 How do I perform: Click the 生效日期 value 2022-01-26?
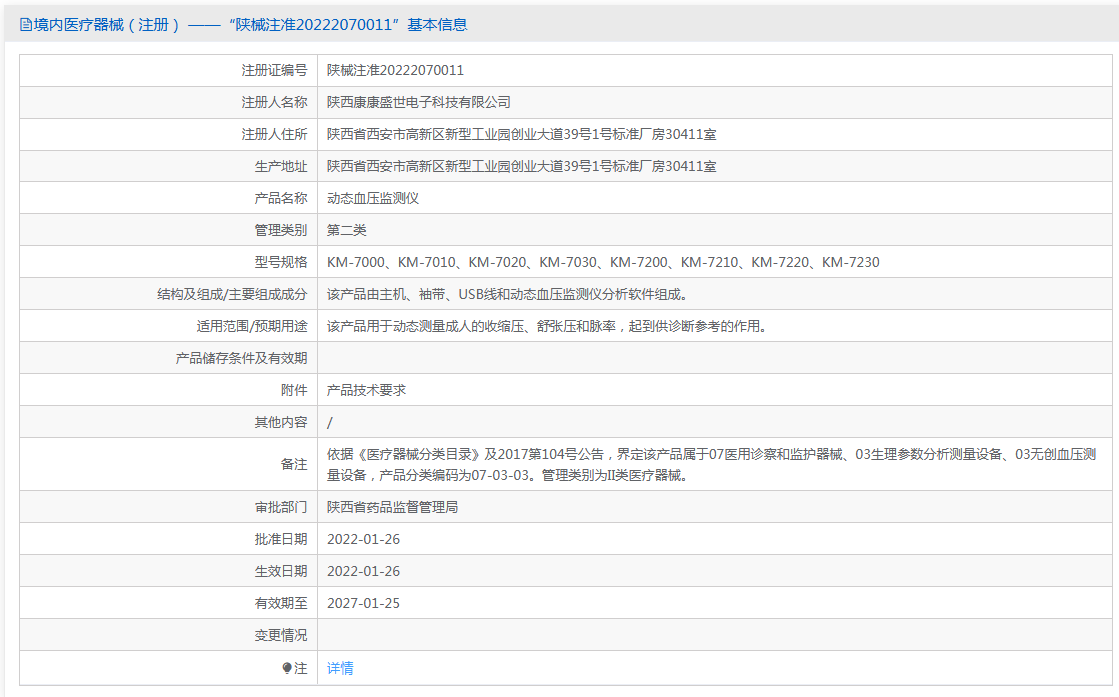pyautogui.click(x=363, y=571)
